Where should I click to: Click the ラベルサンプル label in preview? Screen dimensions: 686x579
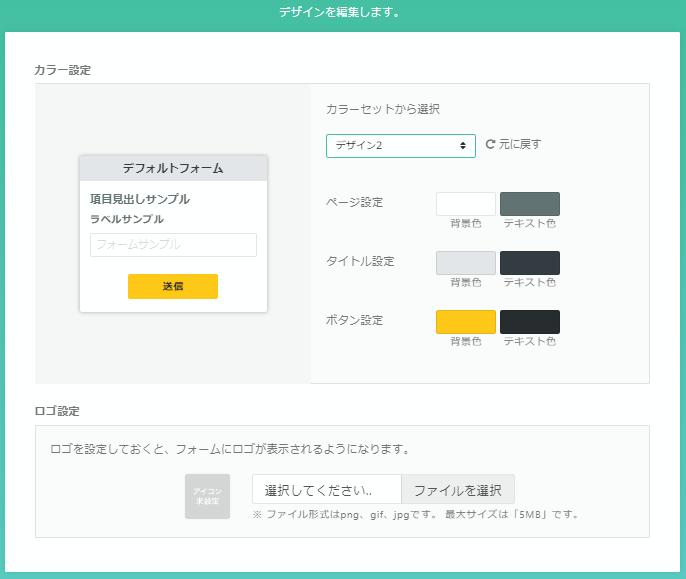[127, 219]
